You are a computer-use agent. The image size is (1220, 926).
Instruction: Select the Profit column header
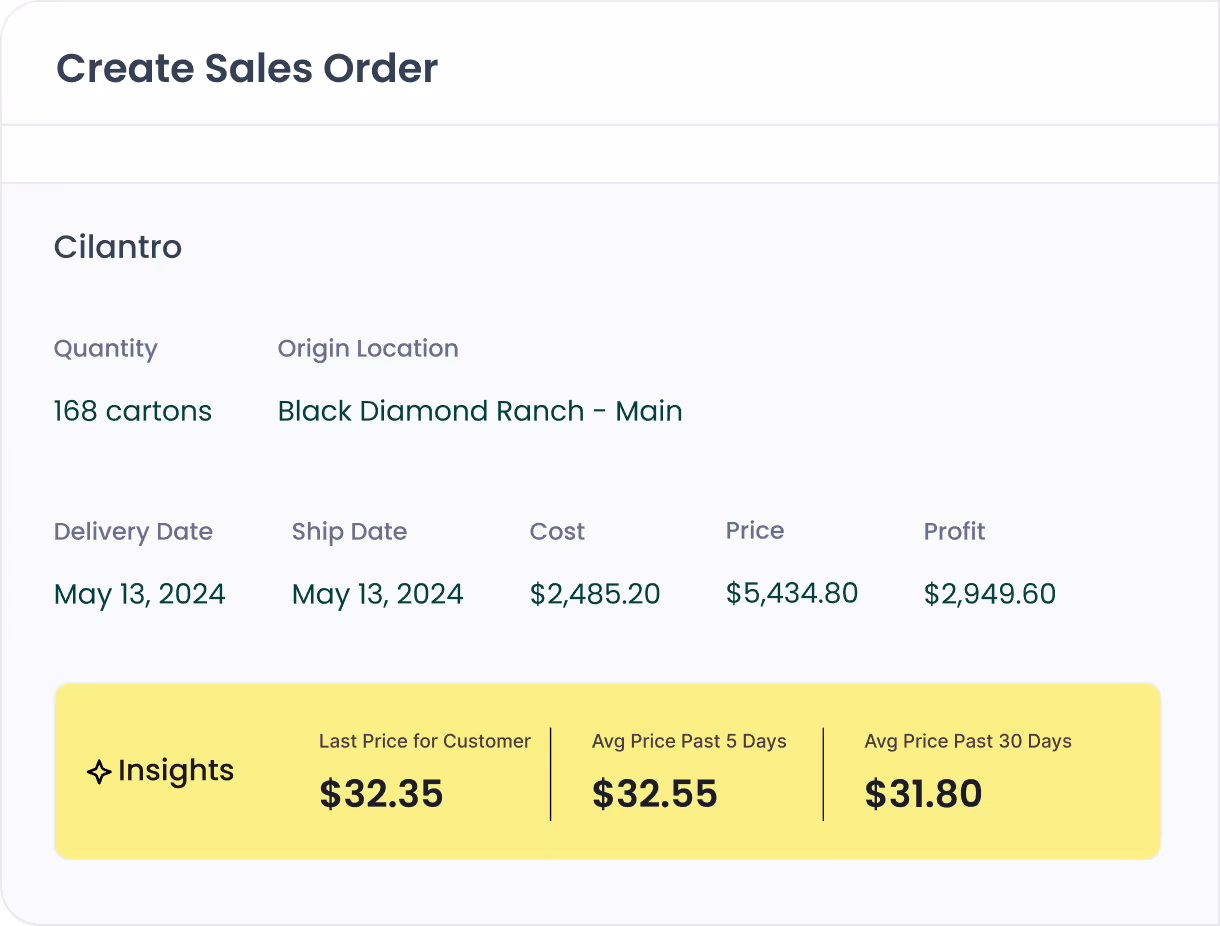point(954,531)
